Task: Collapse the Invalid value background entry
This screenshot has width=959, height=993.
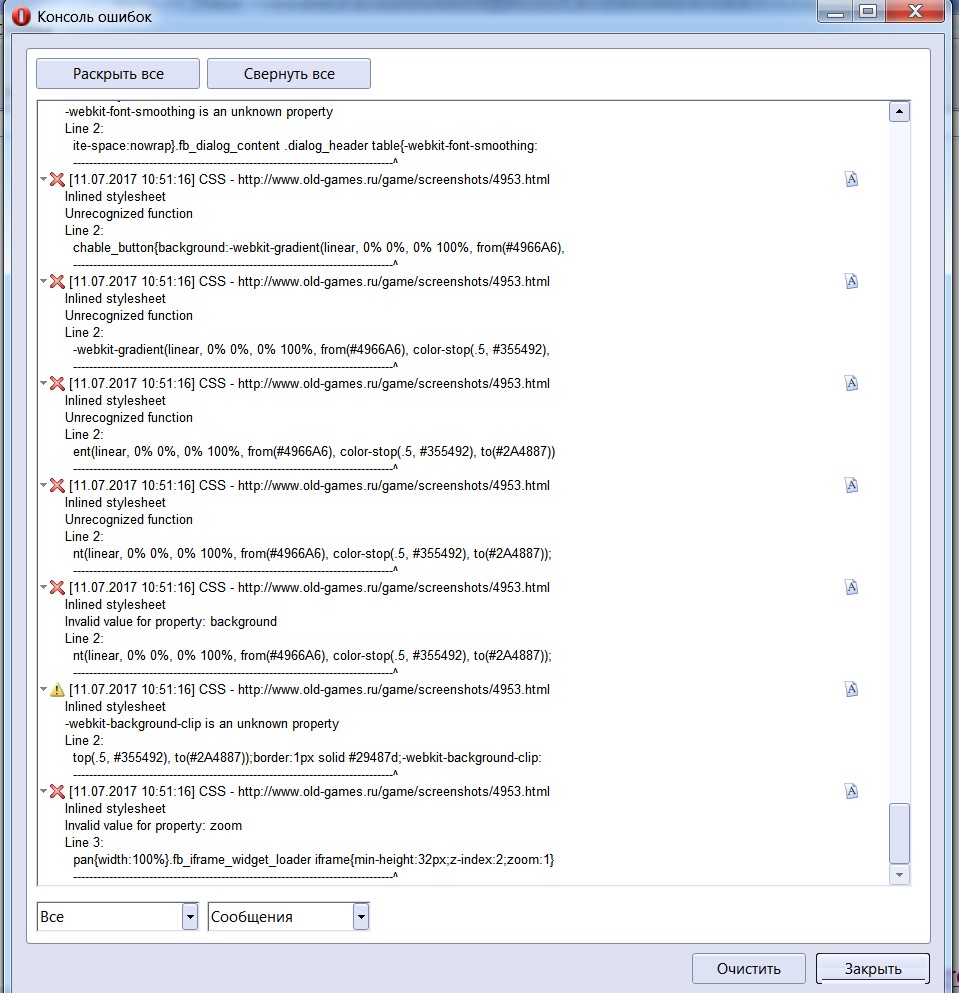Action: [43, 587]
